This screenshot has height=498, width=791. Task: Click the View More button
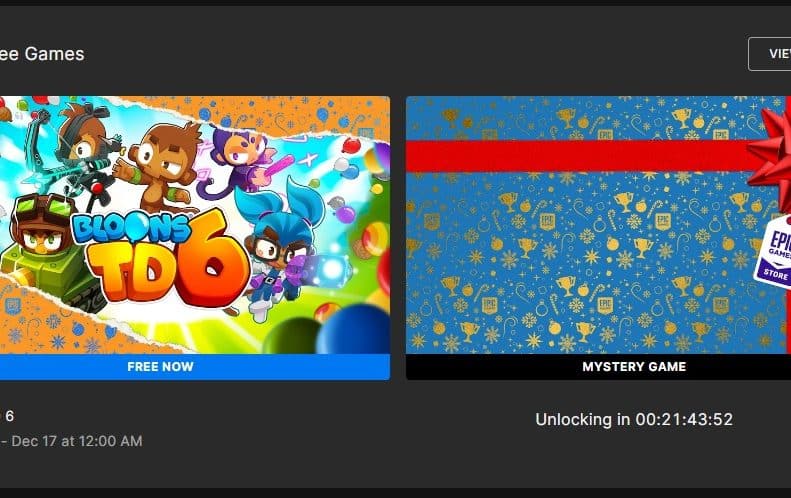coord(770,53)
